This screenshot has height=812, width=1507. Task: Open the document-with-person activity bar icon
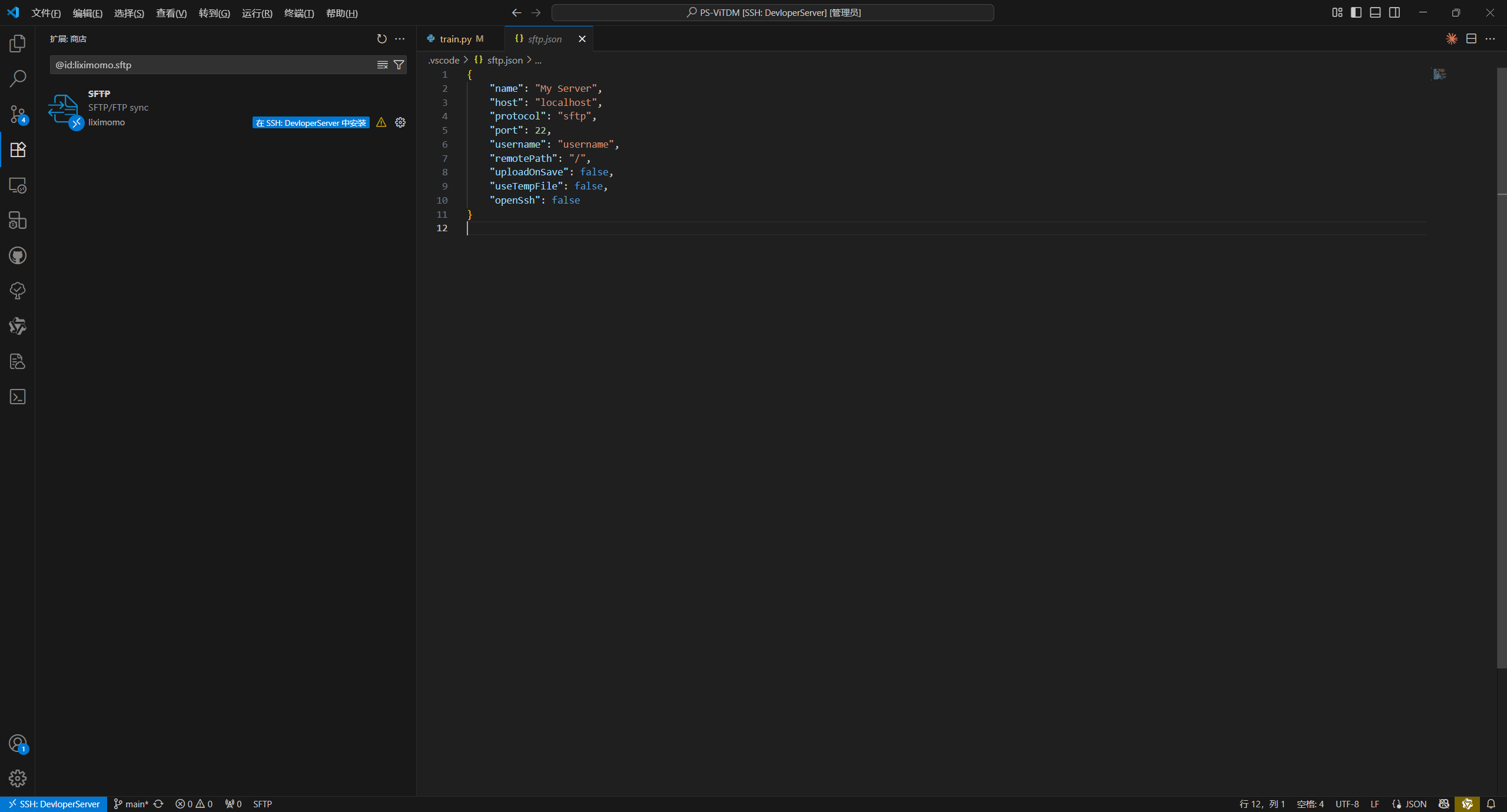click(x=18, y=361)
